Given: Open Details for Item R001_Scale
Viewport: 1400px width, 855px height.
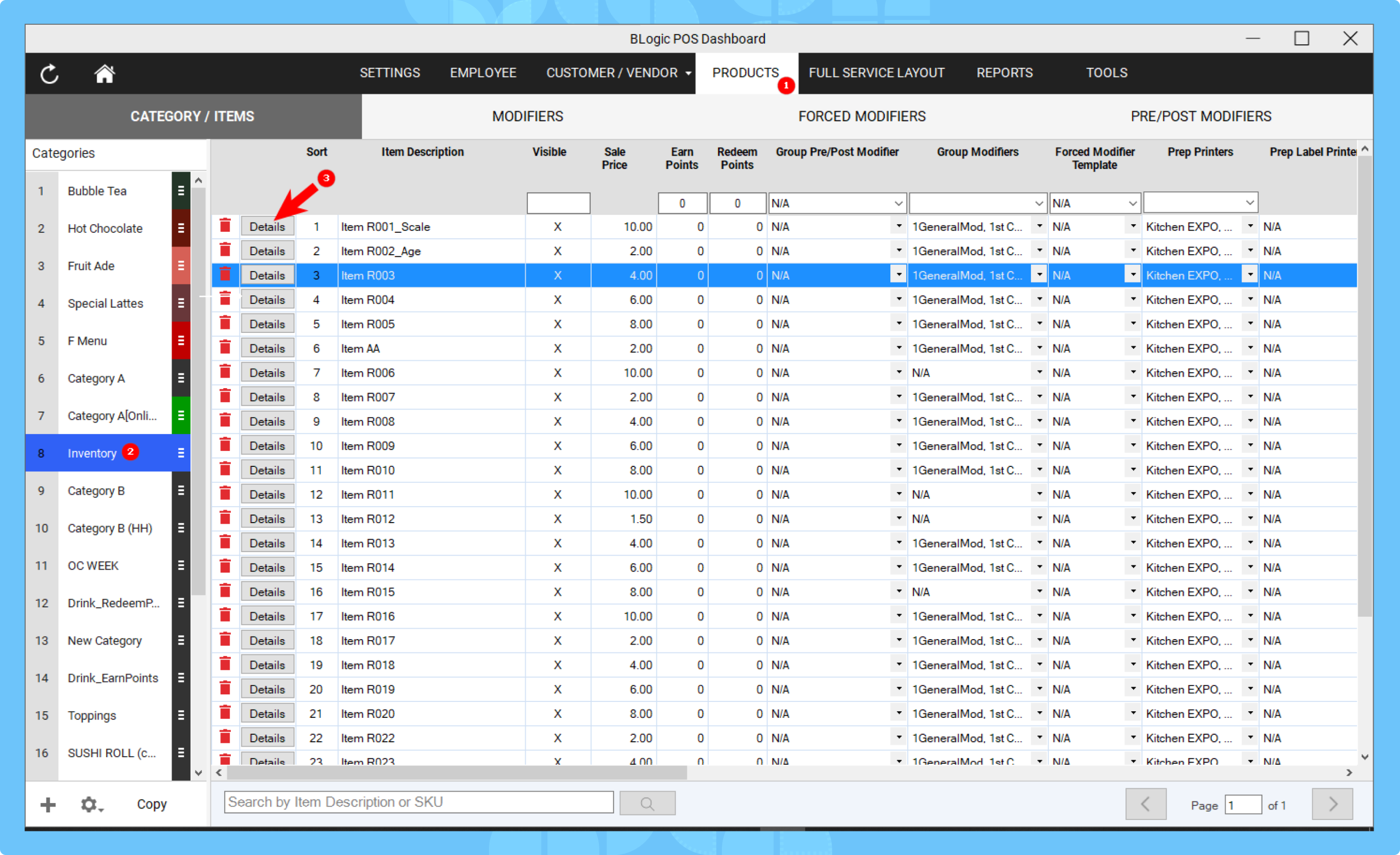Looking at the screenshot, I should pos(267,226).
